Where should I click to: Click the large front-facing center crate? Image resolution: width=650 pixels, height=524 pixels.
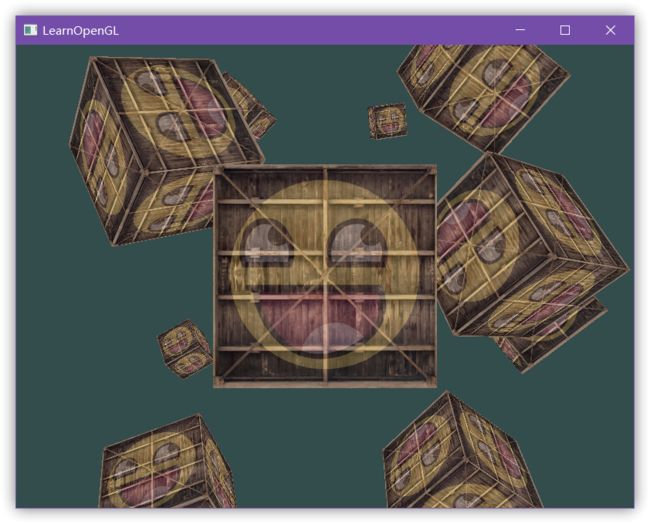tap(325, 277)
